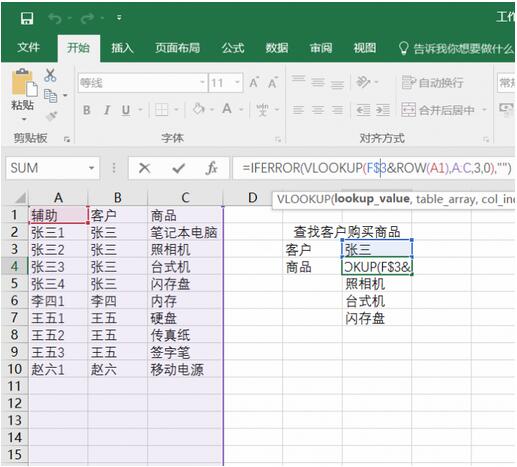This screenshot has height=467, width=517.
Task: Click the Center align icon
Action: tap(318, 110)
